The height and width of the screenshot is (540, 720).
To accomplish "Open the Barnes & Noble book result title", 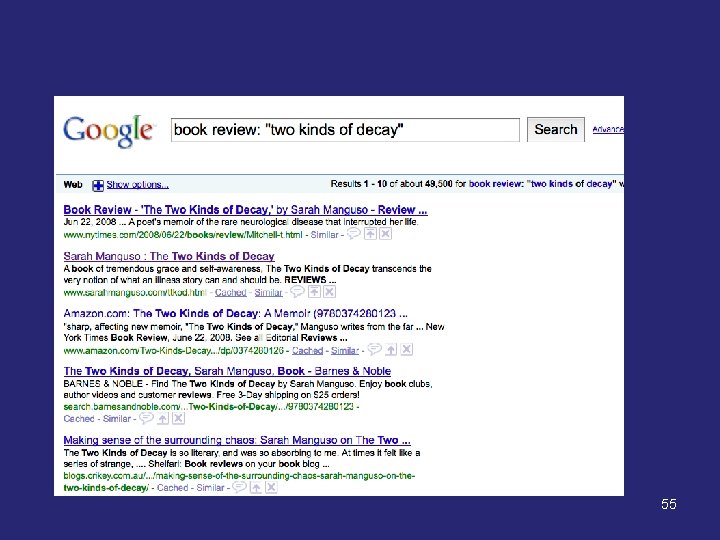I will coord(227,371).
